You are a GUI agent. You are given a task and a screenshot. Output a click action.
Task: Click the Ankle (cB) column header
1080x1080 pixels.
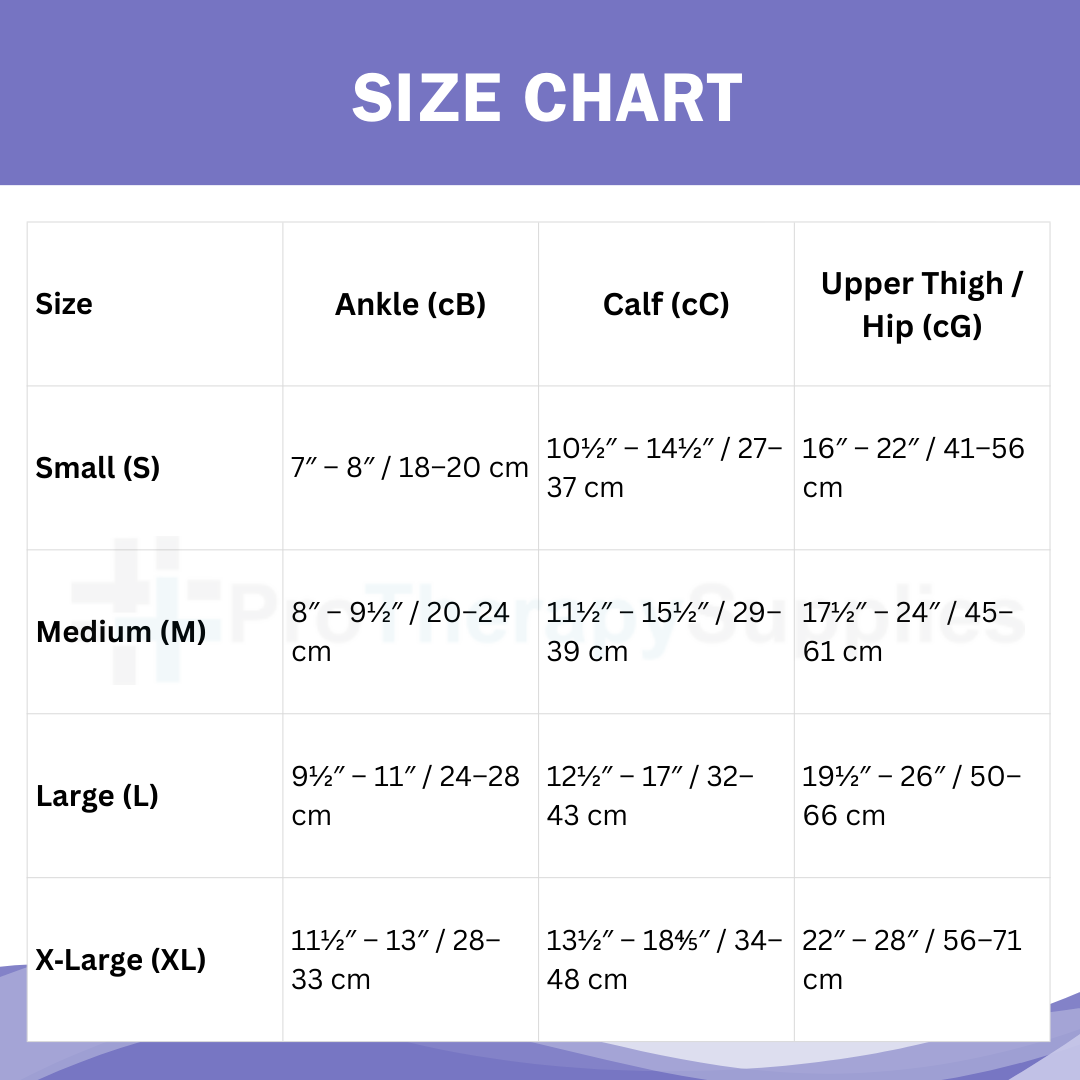410,304
